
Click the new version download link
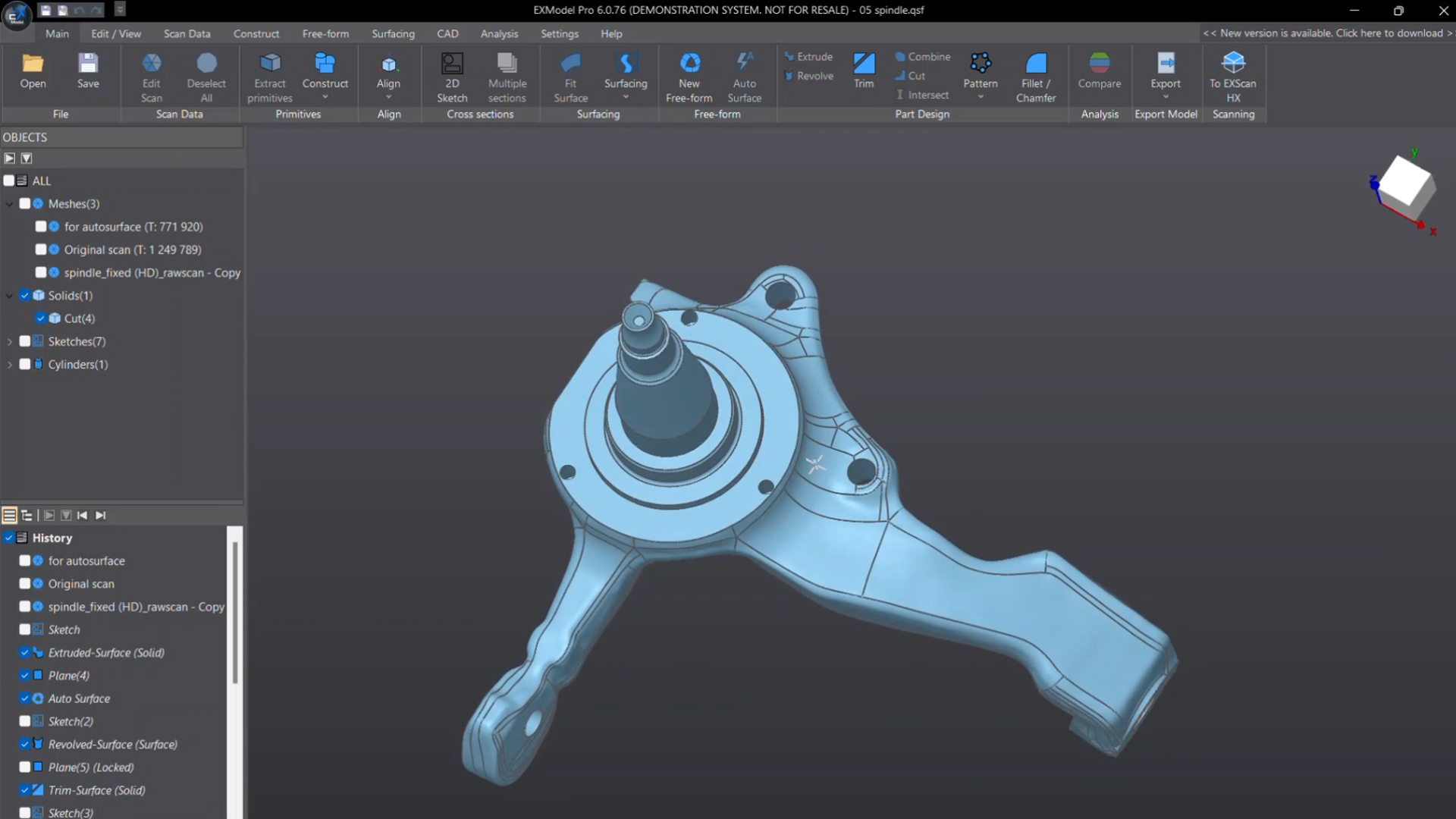pos(1327,33)
